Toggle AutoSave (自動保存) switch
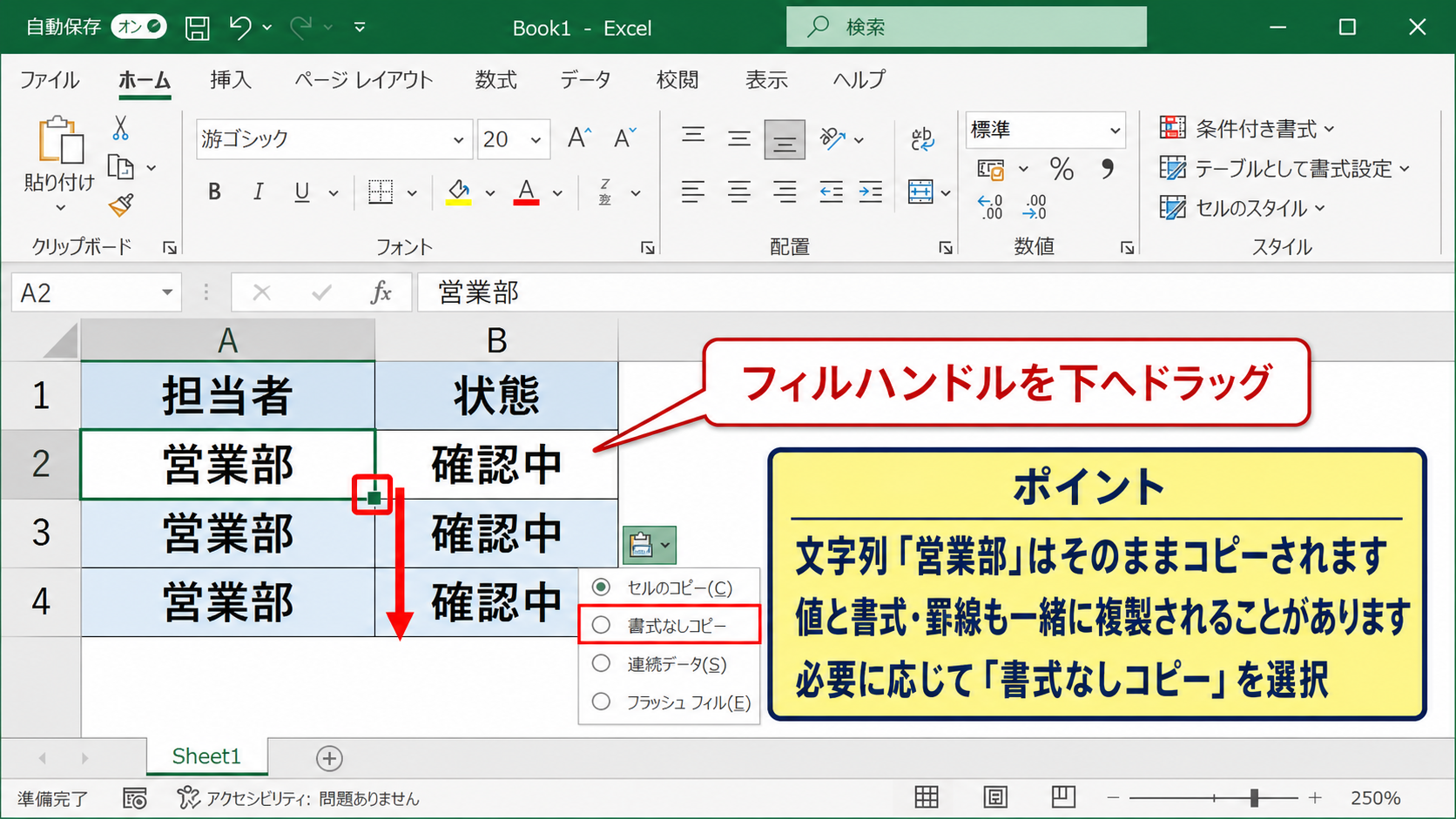 click(139, 27)
